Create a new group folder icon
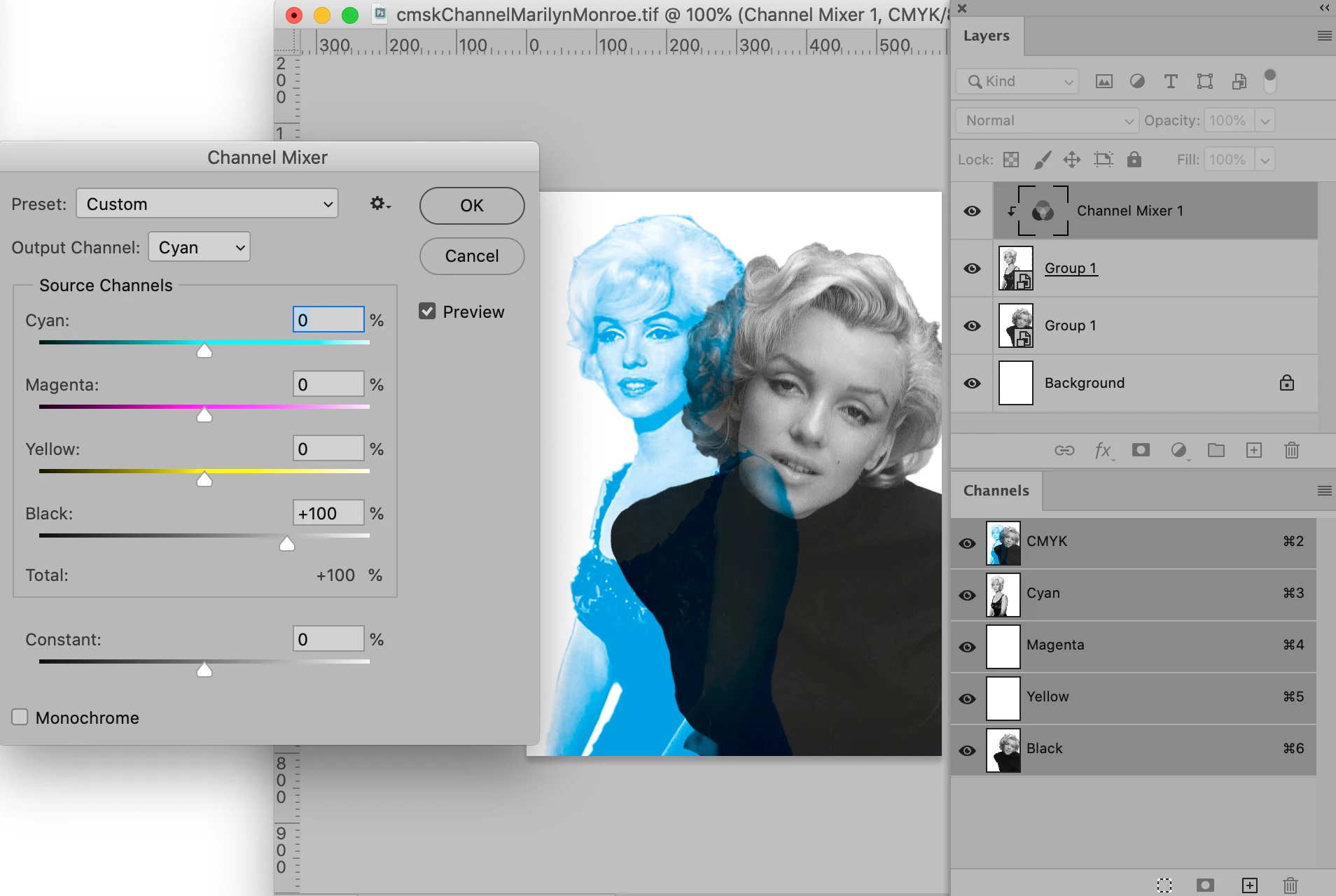1336x896 pixels. pyautogui.click(x=1216, y=449)
